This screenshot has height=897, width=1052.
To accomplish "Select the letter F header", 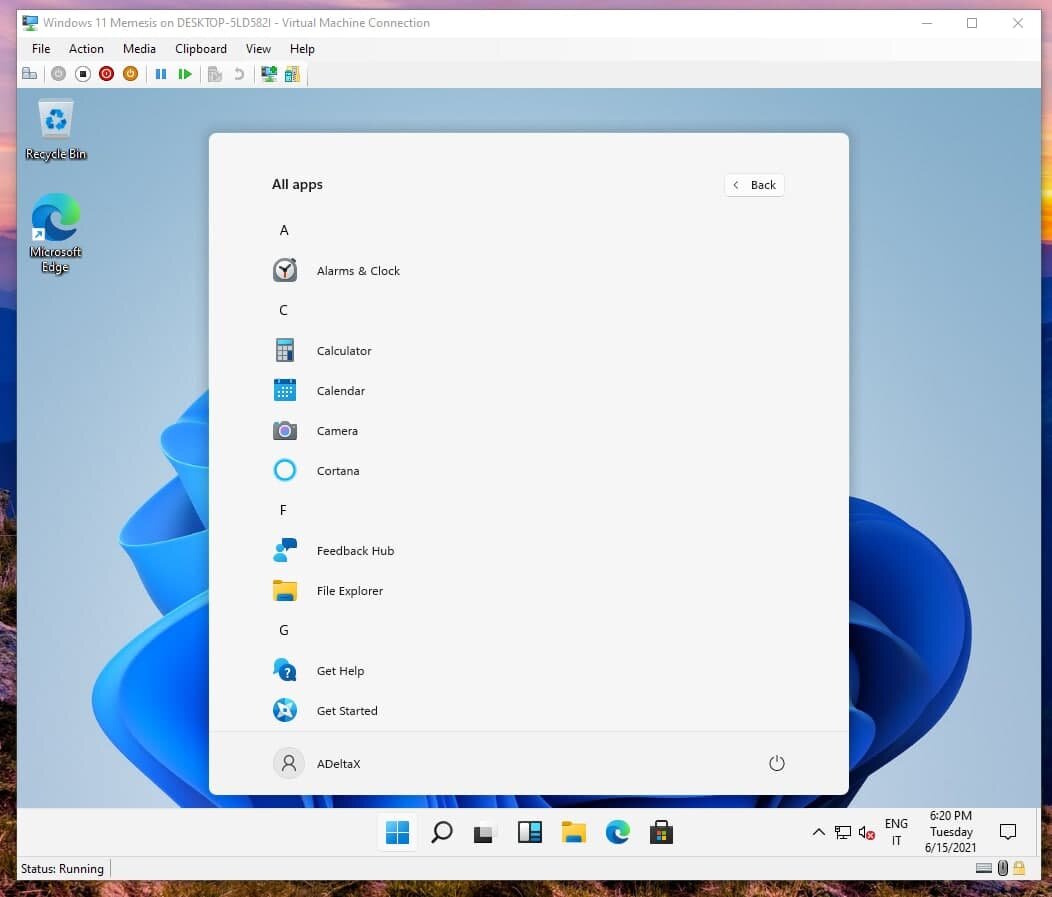I will click(x=283, y=510).
